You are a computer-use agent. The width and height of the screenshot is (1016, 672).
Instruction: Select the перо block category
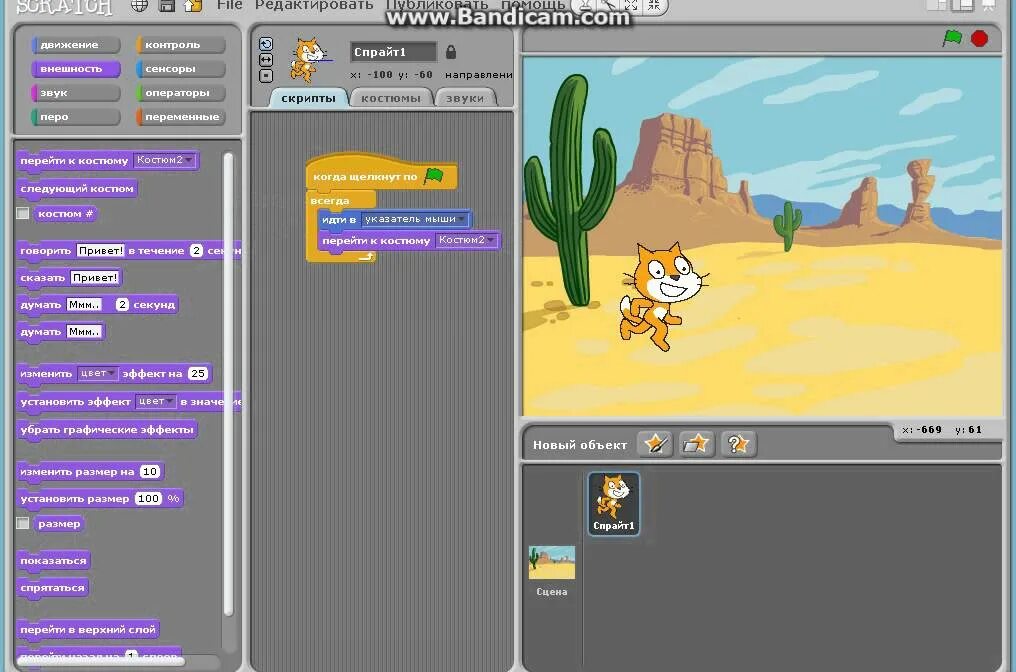pos(76,117)
